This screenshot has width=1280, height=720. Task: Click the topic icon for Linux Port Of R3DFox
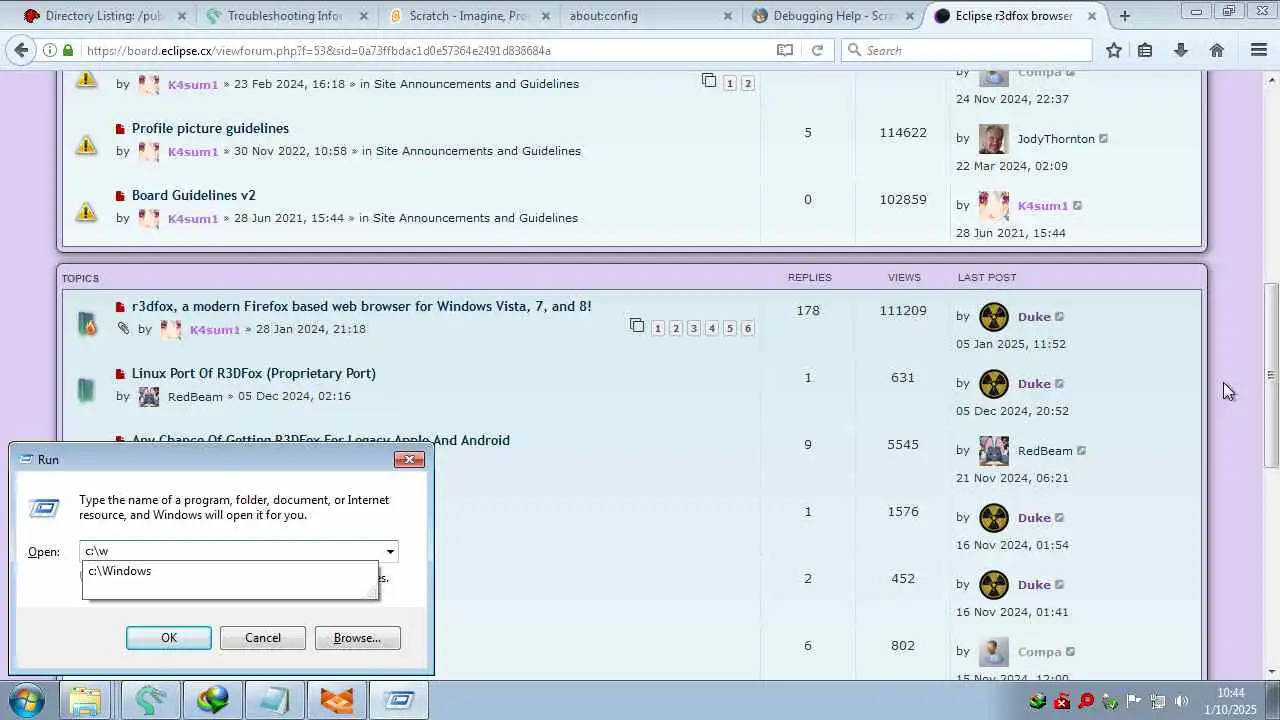(x=86, y=389)
